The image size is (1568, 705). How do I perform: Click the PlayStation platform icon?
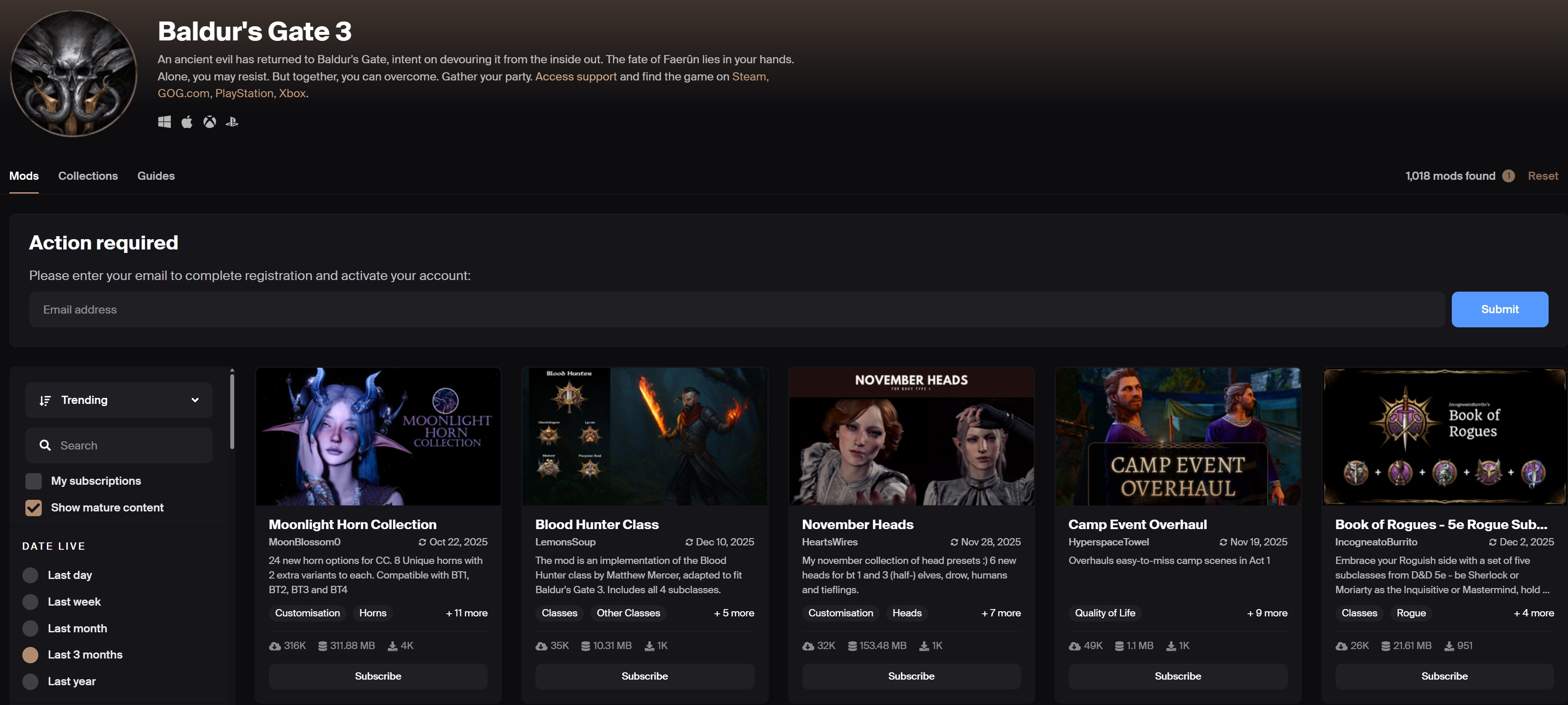[232, 122]
